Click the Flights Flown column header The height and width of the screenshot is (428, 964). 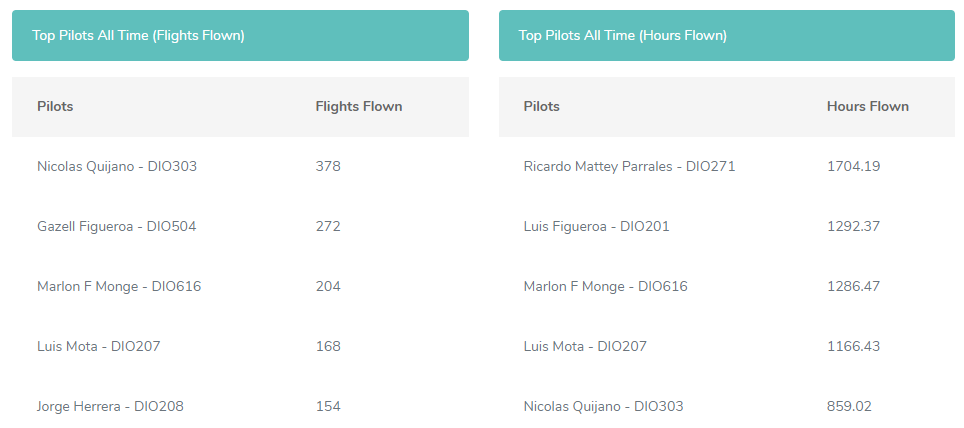[359, 106]
